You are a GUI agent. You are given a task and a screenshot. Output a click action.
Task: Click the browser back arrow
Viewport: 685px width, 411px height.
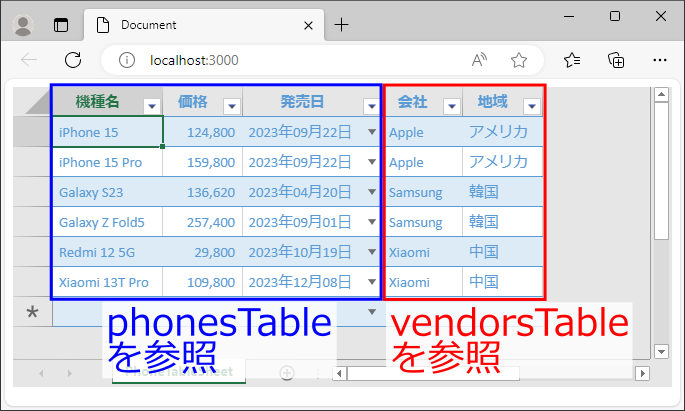click(29, 60)
